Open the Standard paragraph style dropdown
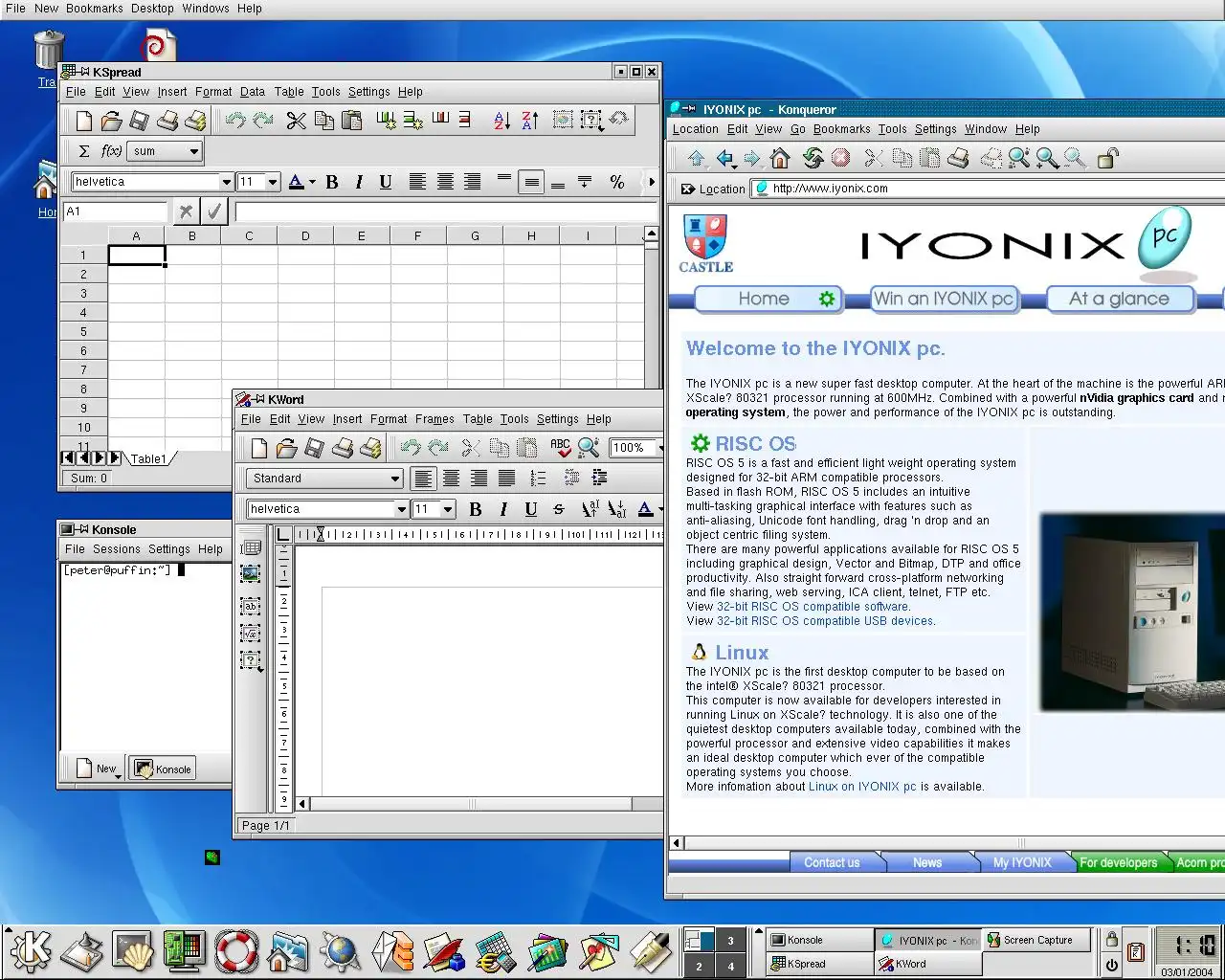 point(394,479)
